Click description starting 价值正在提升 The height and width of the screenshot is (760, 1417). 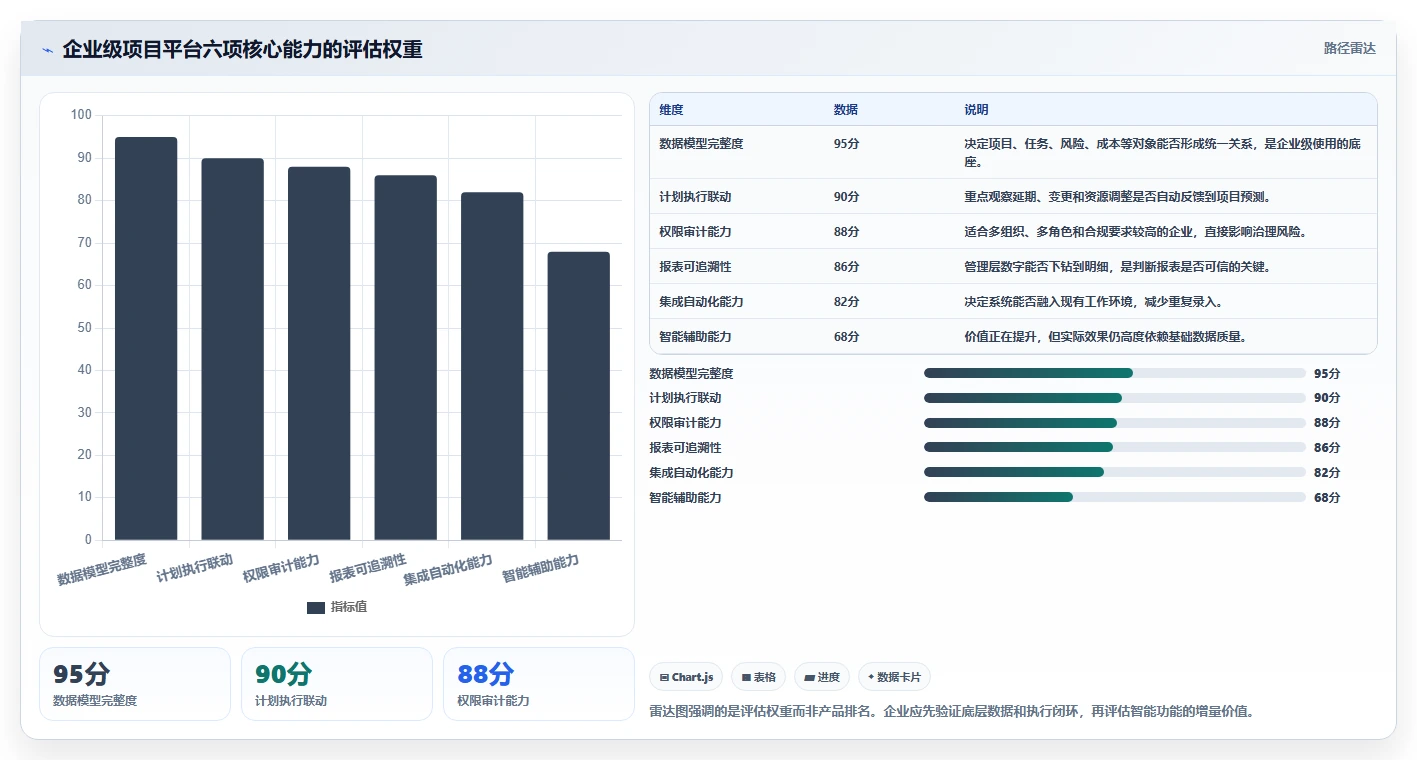(x=1105, y=337)
